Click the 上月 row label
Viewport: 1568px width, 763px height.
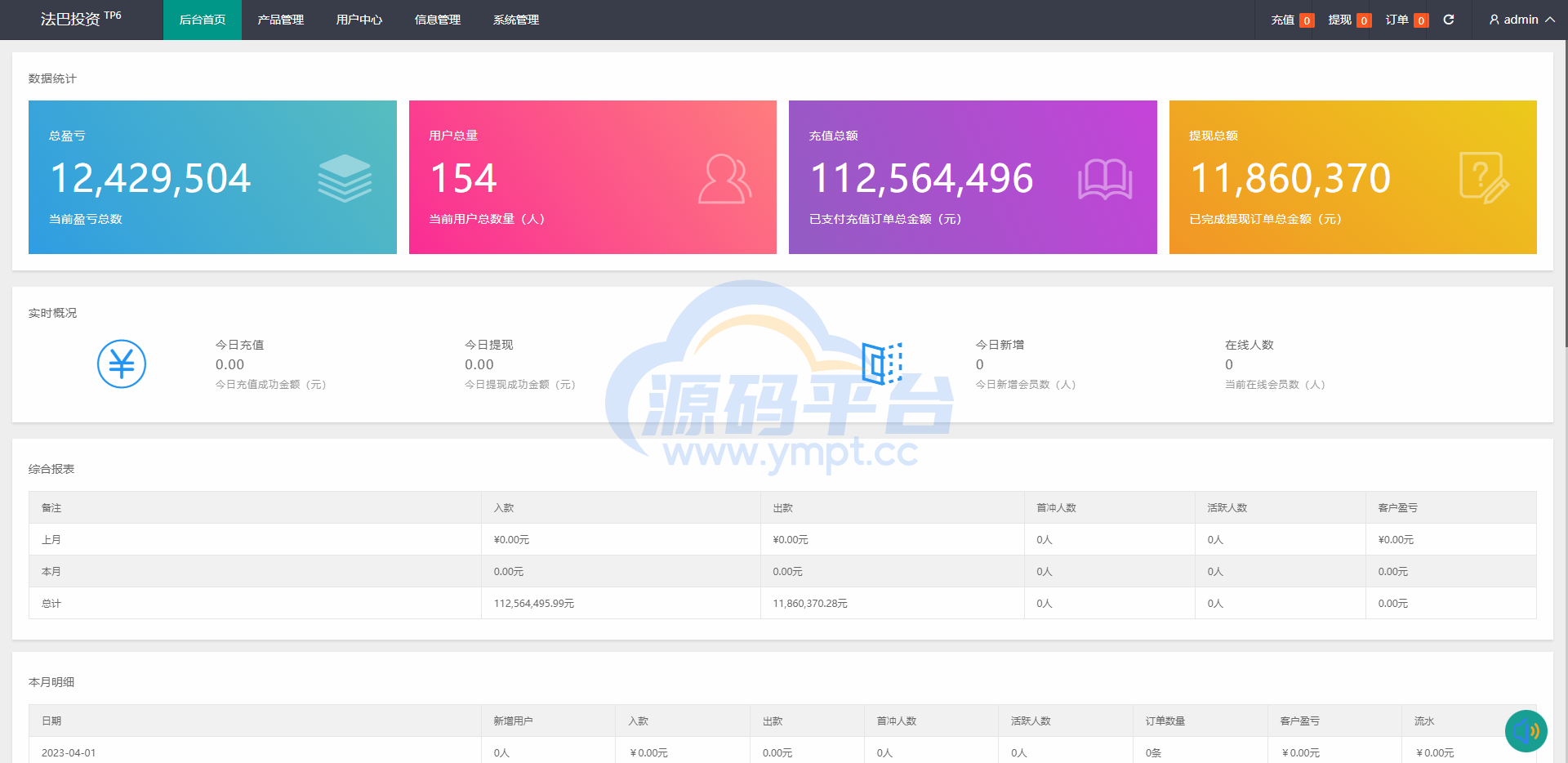(x=51, y=540)
